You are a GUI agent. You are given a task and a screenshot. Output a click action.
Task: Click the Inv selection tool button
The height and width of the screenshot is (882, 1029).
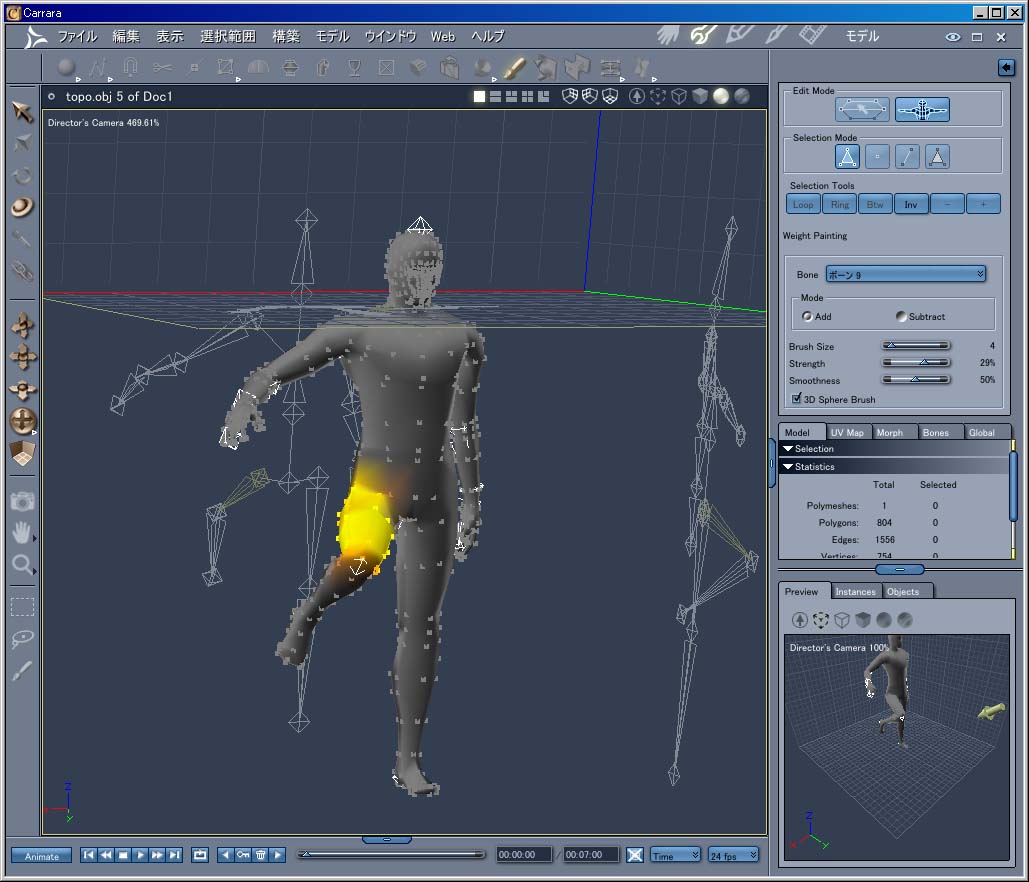[910, 205]
